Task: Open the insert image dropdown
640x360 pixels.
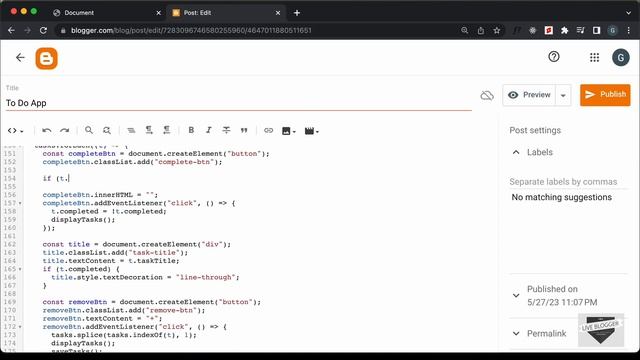Action: (x=289, y=131)
